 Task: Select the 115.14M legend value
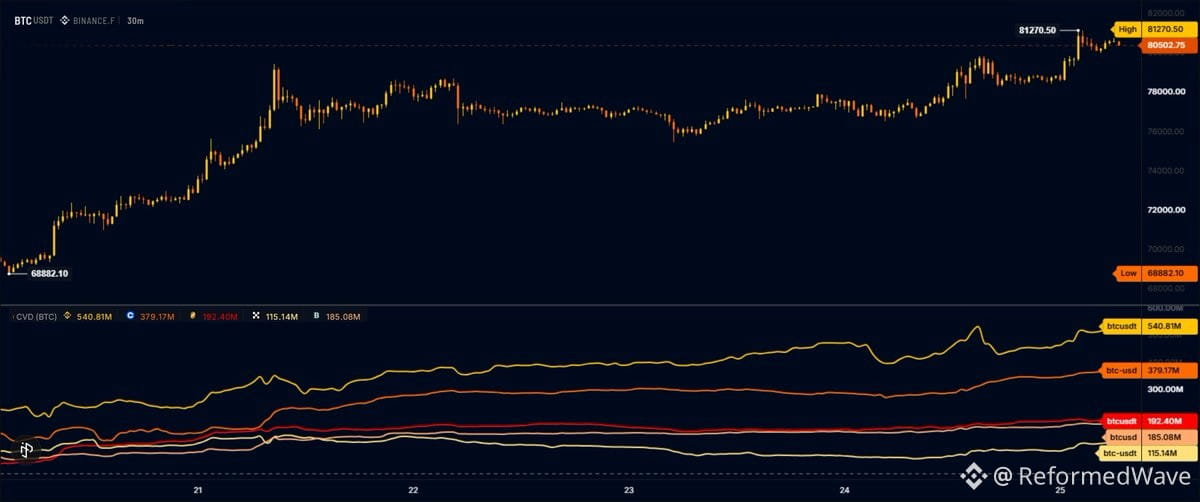point(281,316)
